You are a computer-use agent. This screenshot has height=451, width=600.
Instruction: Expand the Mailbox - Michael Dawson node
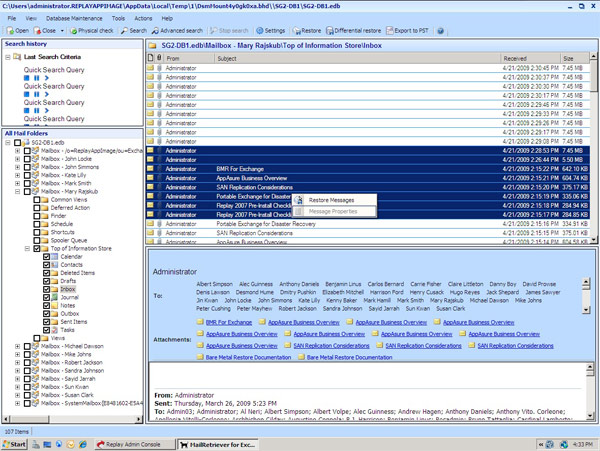coord(16,346)
